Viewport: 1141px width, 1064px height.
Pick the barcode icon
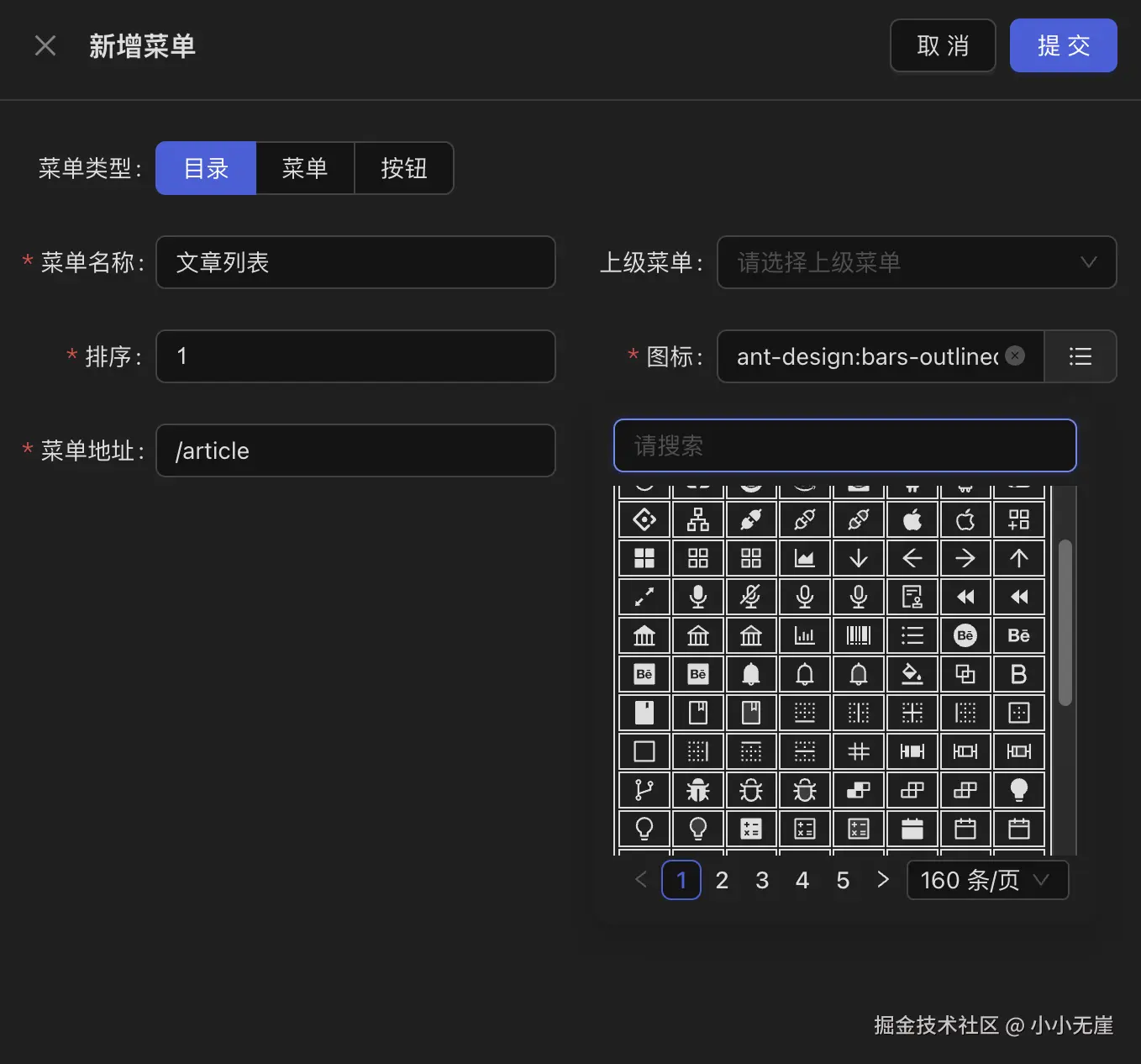(859, 635)
